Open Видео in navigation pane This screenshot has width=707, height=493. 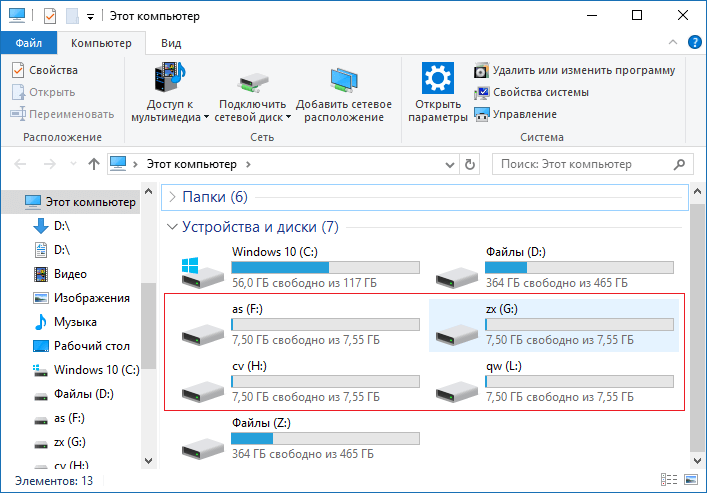pyautogui.click(x=60, y=274)
